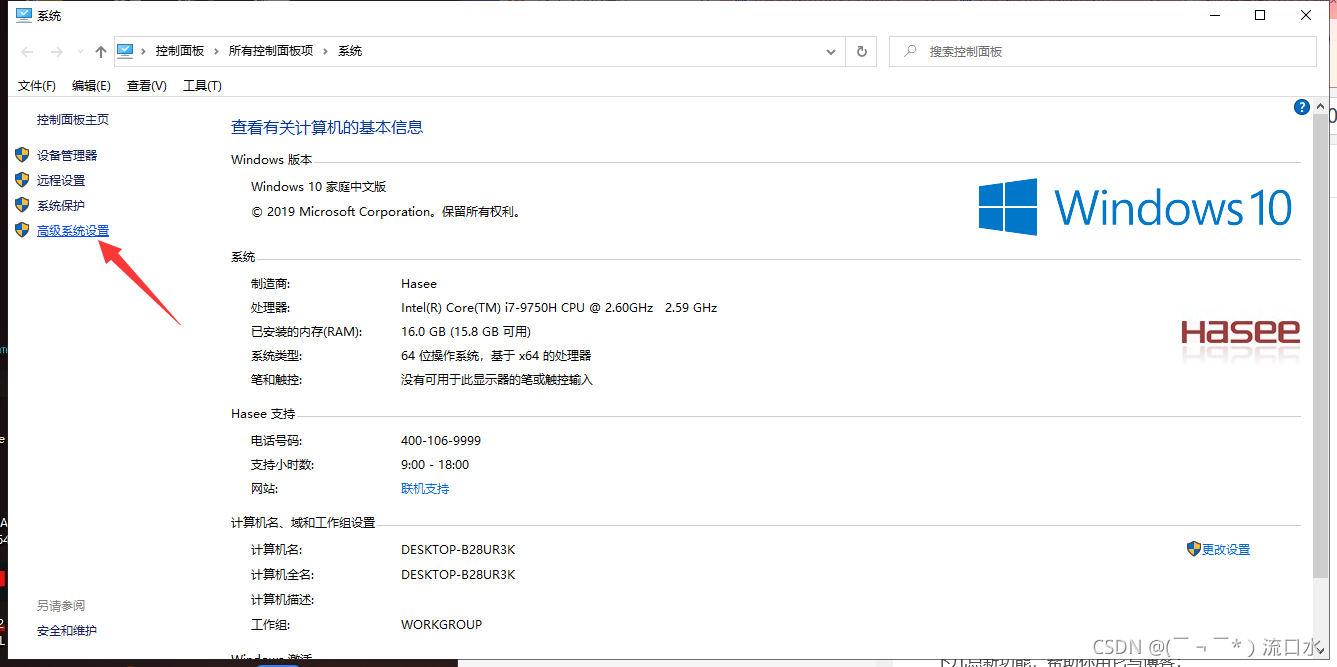Open the 文件(F) menu

coord(37,86)
